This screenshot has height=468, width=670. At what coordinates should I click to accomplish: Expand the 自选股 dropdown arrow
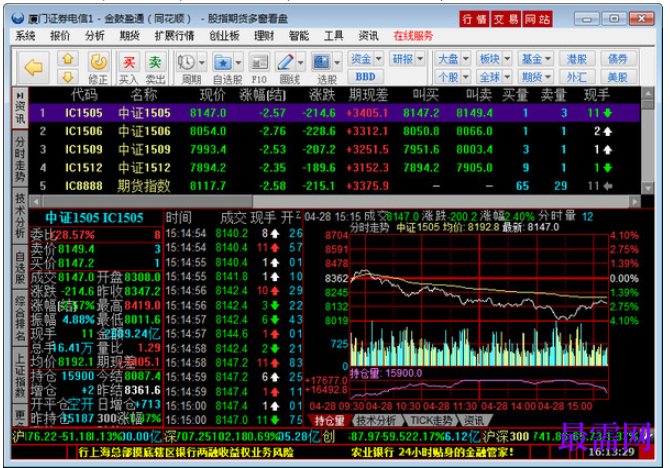[x=238, y=63]
